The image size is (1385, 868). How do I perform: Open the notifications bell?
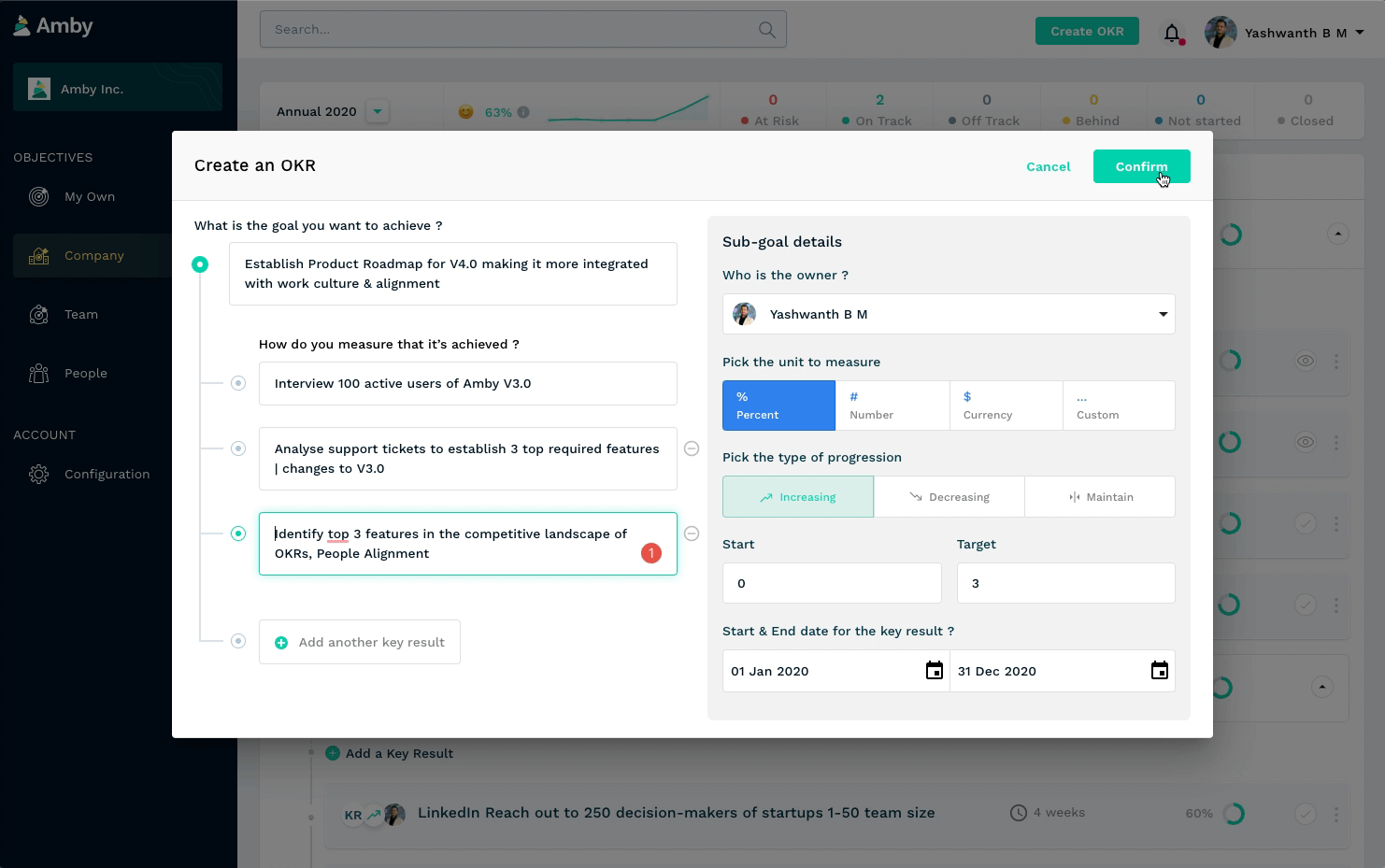(1172, 33)
